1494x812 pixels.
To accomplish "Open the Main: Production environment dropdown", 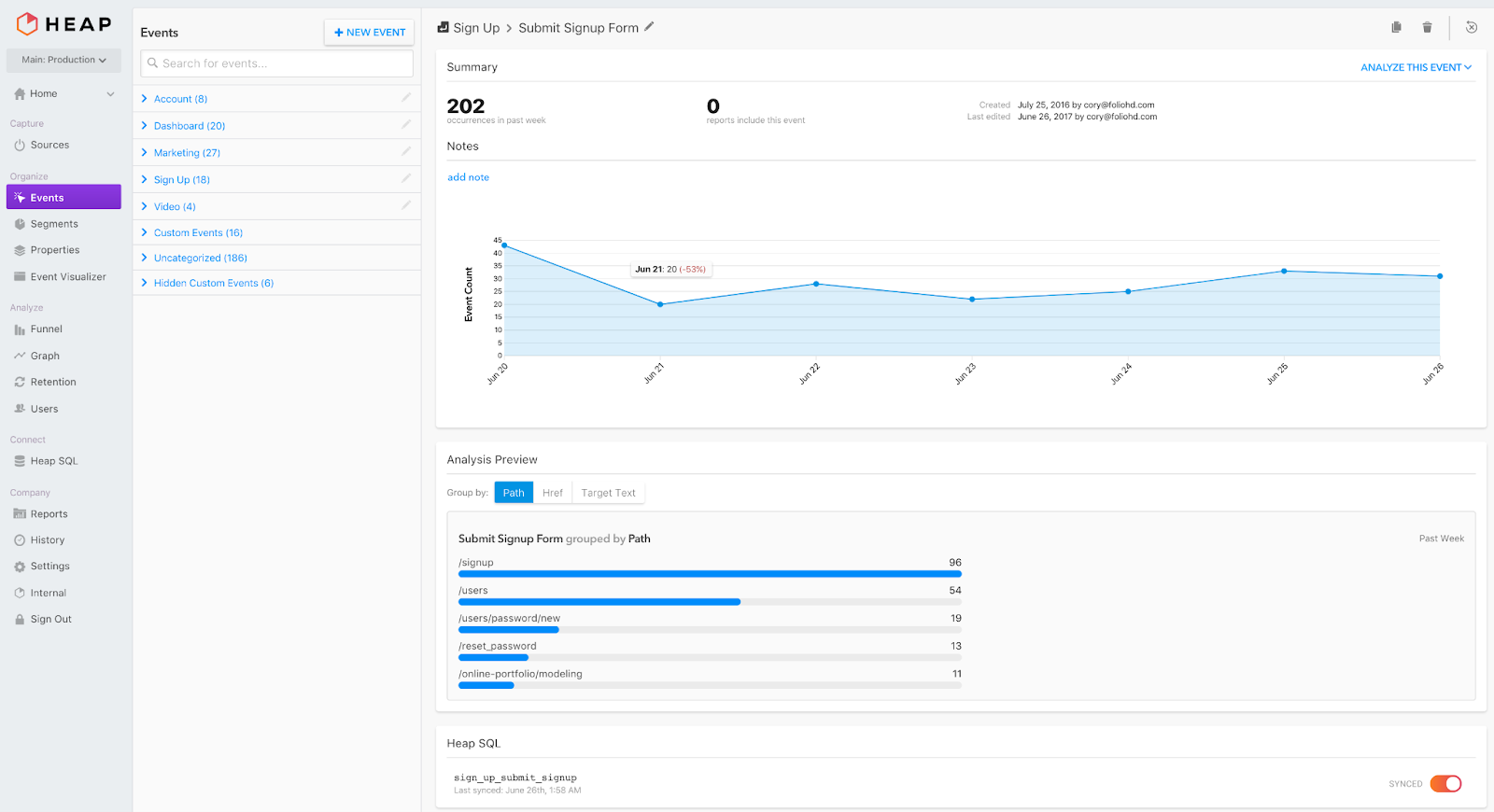I will point(63,60).
